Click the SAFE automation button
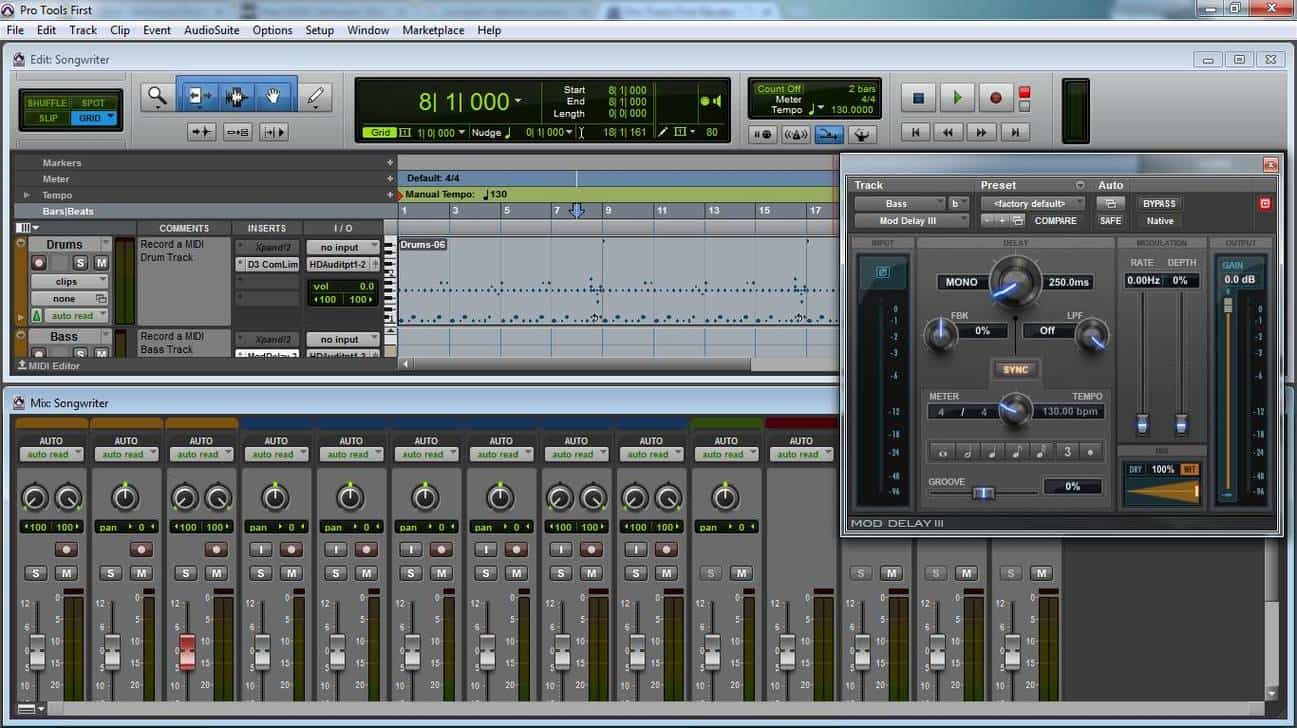1297x728 pixels. coord(1110,221)
